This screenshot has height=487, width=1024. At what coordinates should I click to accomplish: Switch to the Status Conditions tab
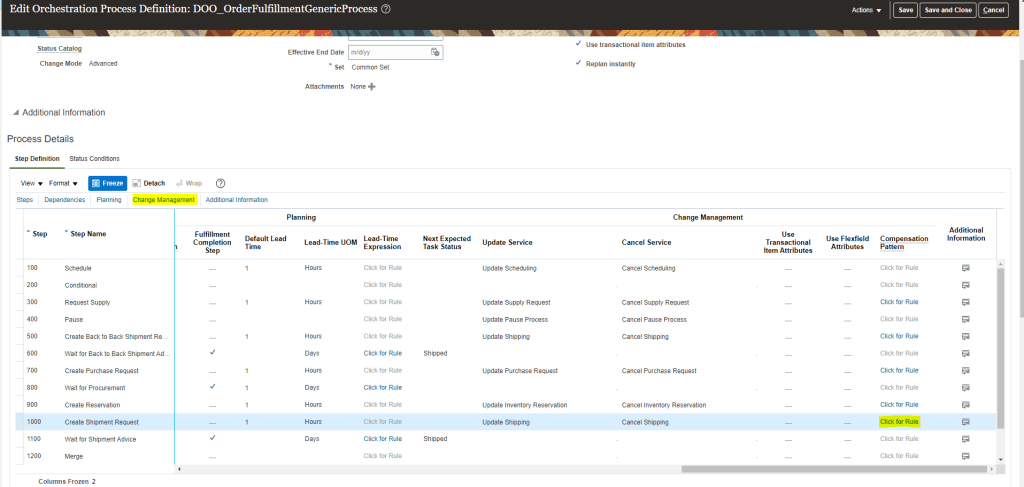[94, 158]
